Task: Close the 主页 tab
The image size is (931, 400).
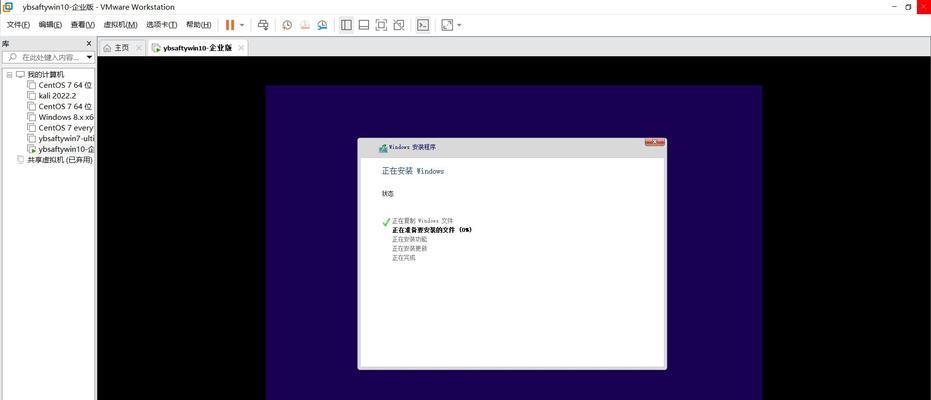Action: [x=139, y=48]
